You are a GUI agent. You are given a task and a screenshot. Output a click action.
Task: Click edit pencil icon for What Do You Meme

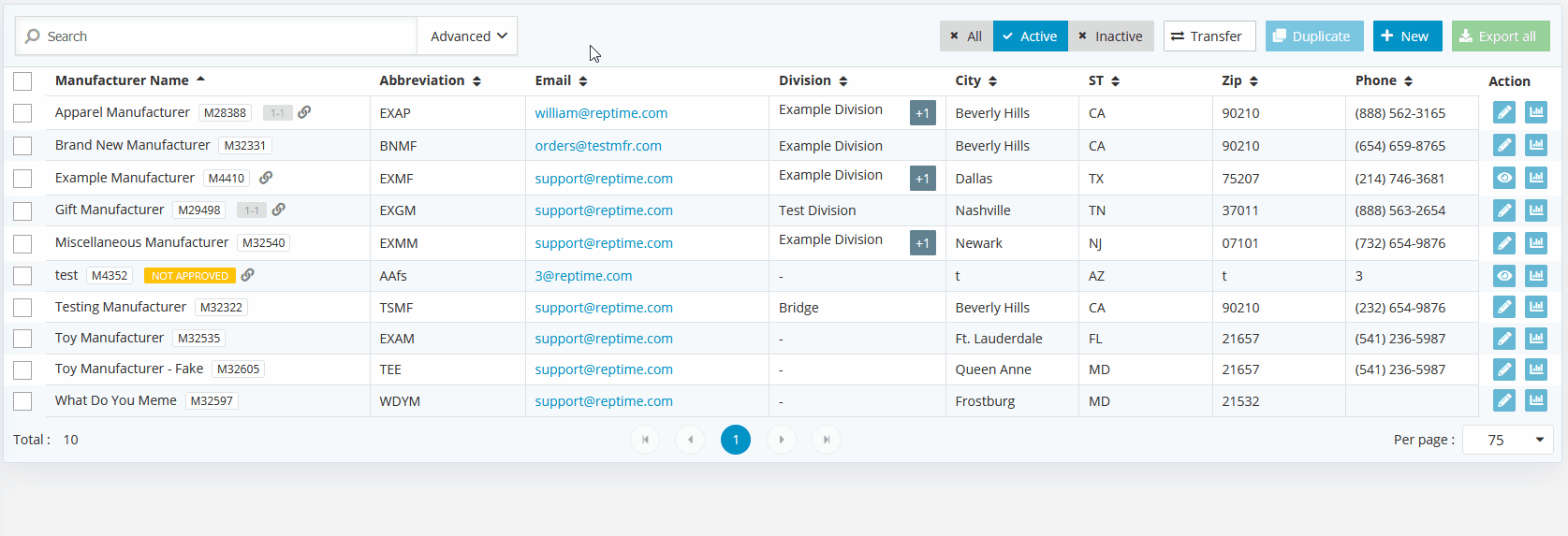1503,401
